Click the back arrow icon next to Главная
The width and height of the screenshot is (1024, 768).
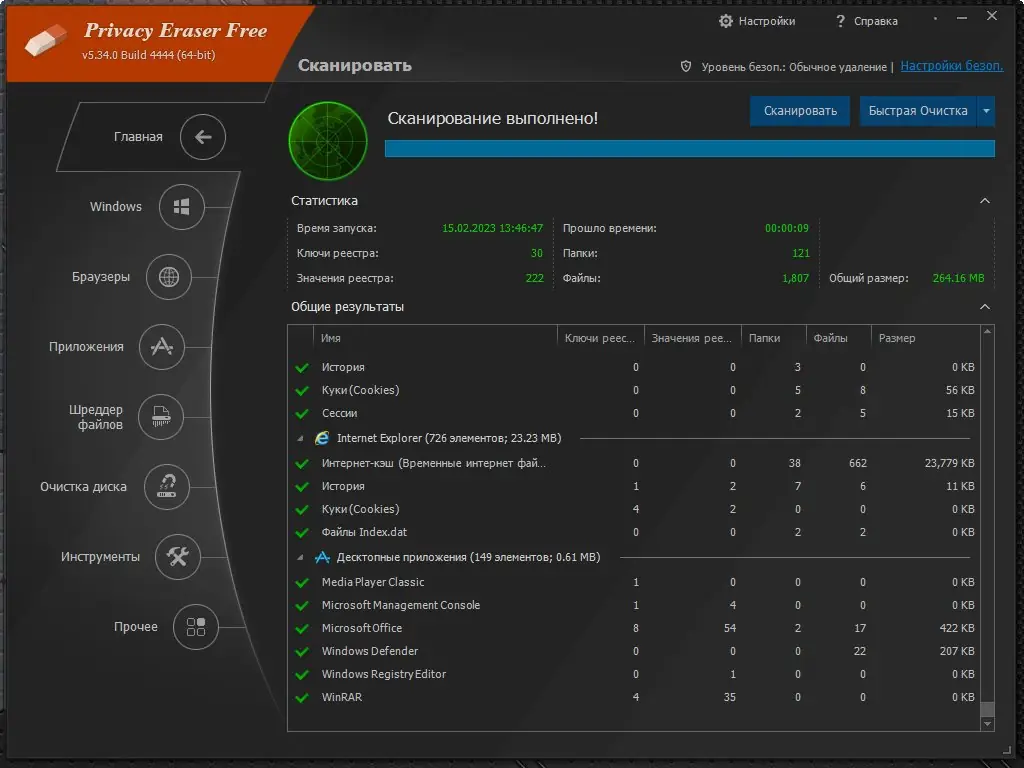tap(203, 136)
